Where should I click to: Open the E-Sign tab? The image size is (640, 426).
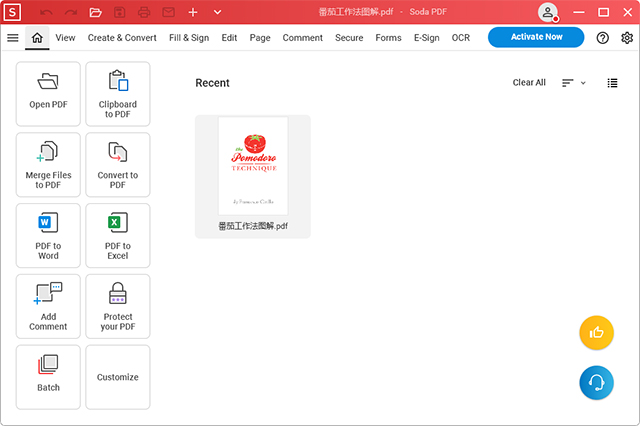pos(426,38)
